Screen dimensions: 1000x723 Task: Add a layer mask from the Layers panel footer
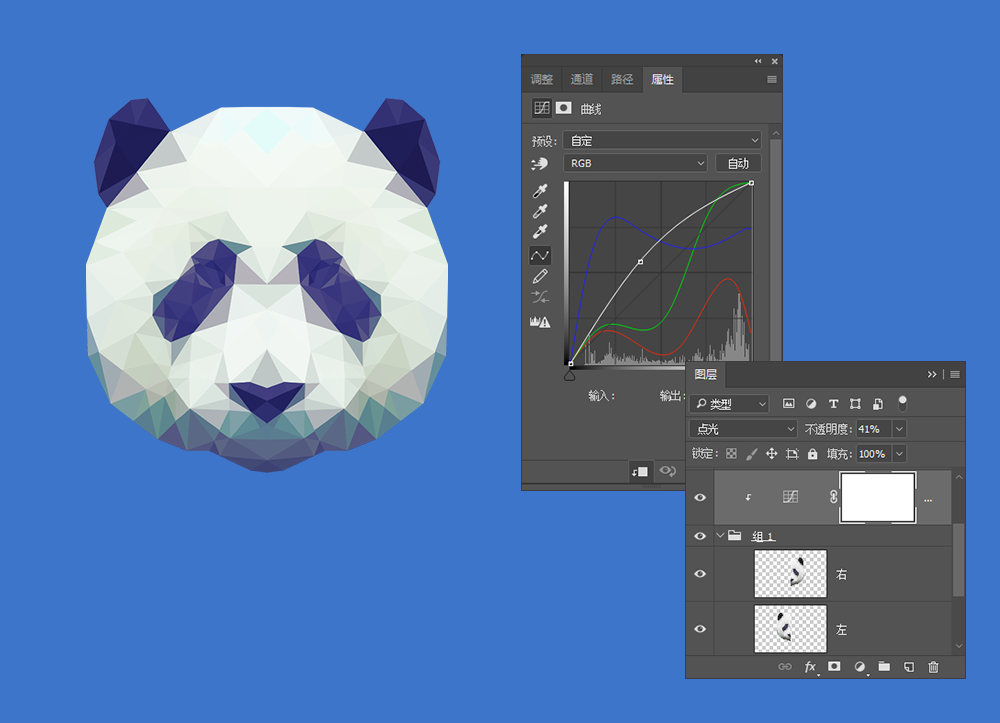[834, 666]
